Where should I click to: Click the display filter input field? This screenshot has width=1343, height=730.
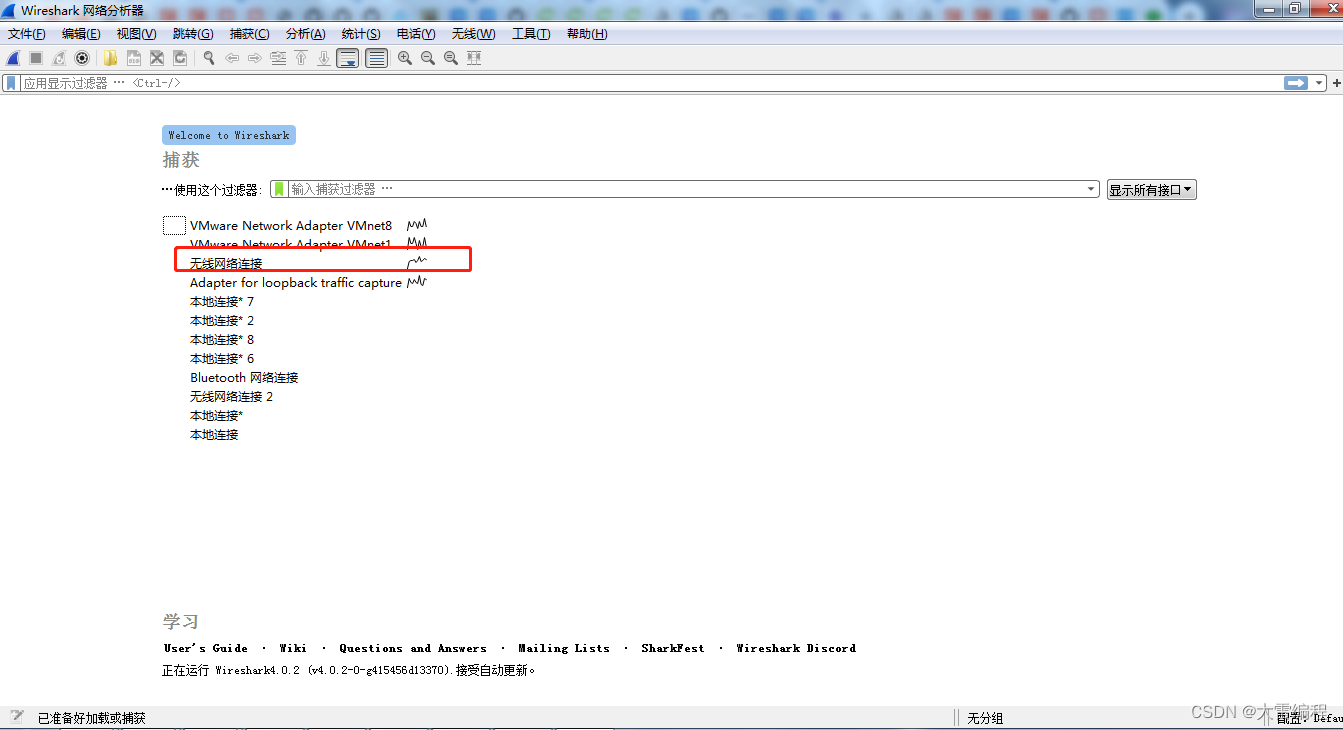click(650, 83)
